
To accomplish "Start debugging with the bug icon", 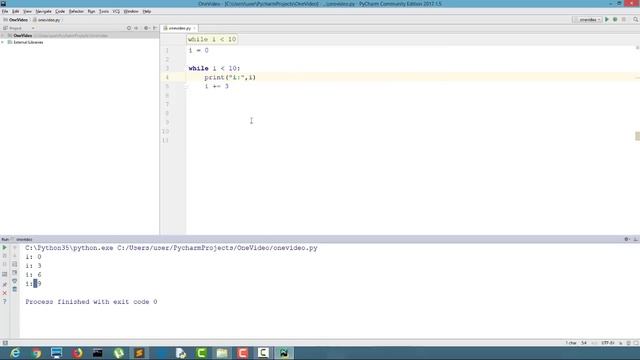I will tap(615, 20).
